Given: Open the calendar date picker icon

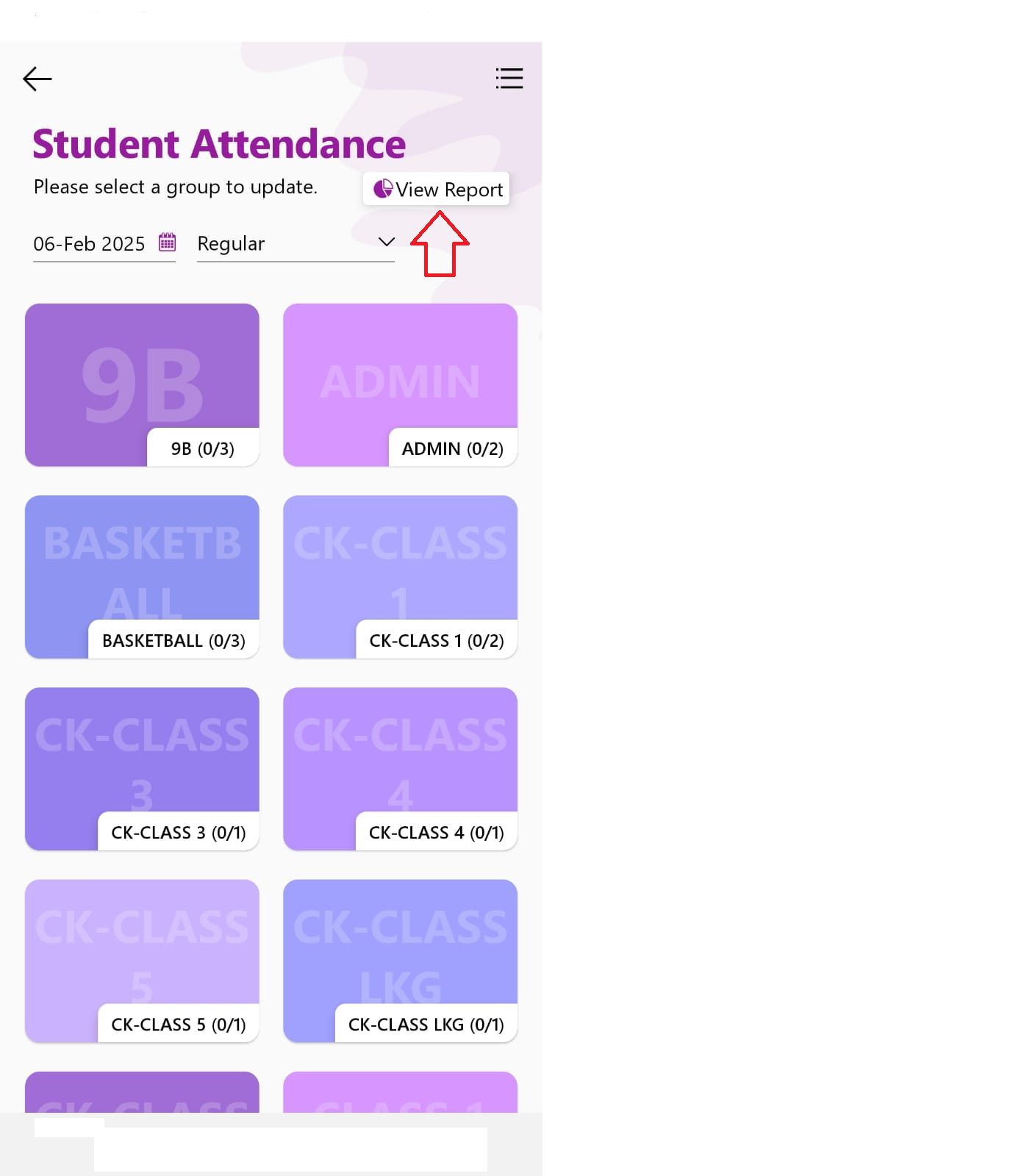Looking at the screenshot, I should point(168,242).
